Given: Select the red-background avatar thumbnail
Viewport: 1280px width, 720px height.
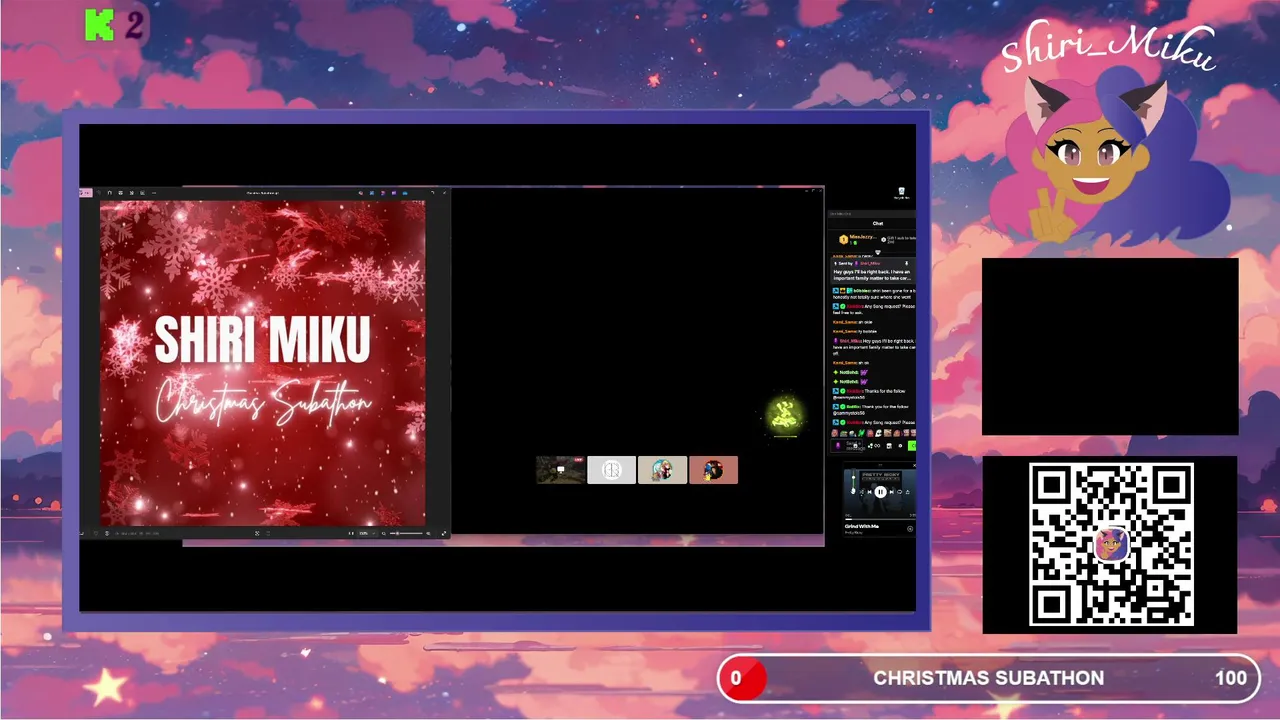Looking at the screenshot, I should tap(713, 470).
